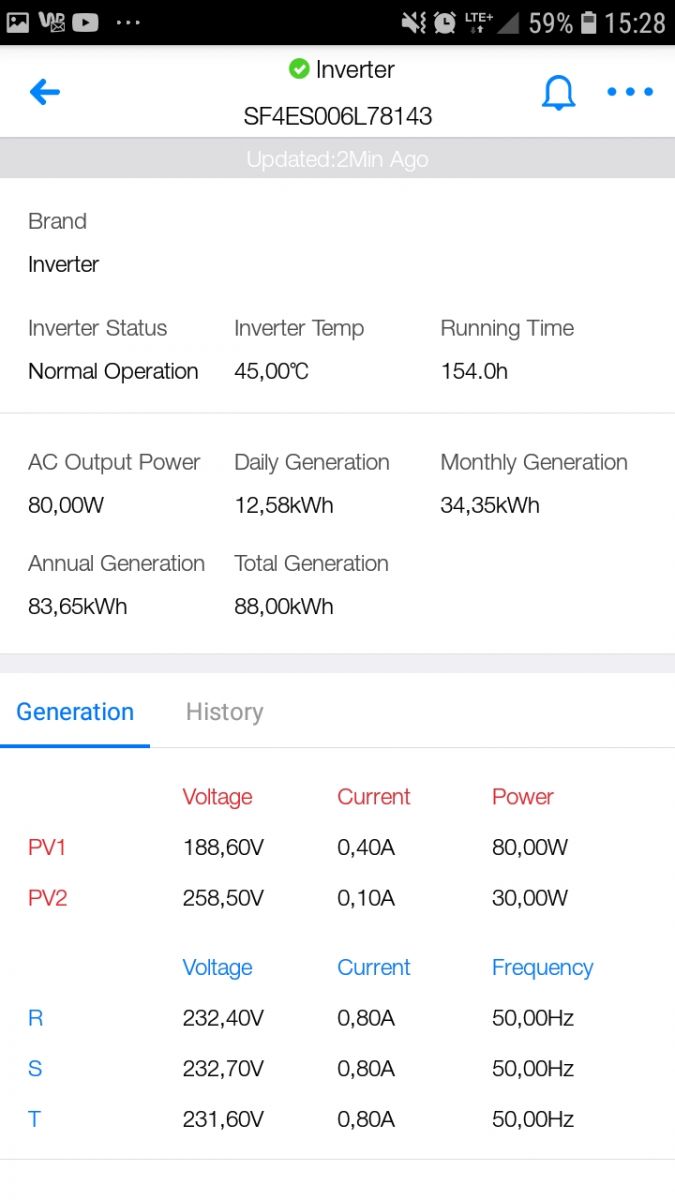Select the Generation tab
Image resolution: width=675 pixels, height=1200 pixels.
[75, 712]
